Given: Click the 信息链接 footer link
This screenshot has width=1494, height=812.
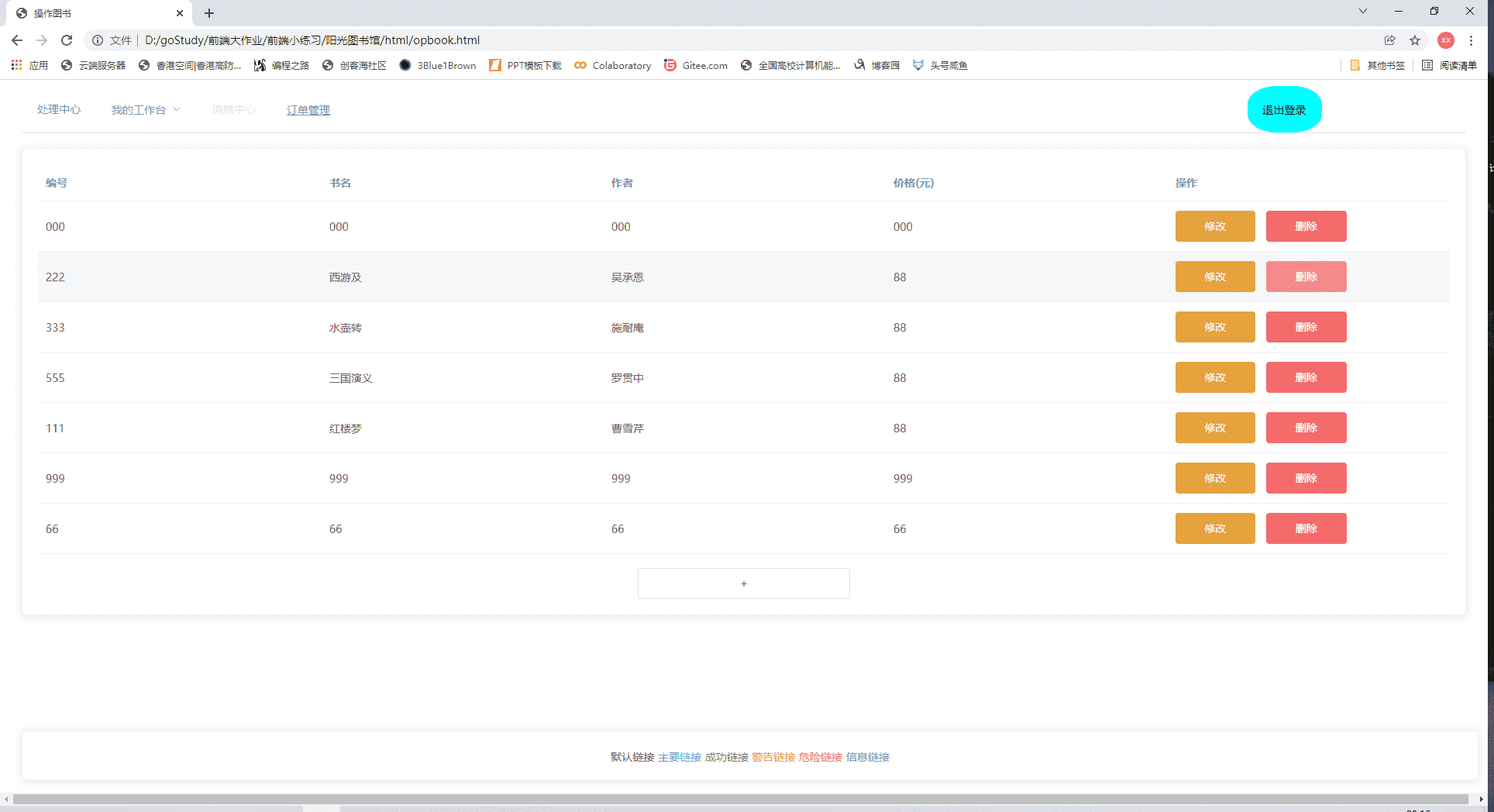Looking at the screenshot, I should tap(868, 757).
